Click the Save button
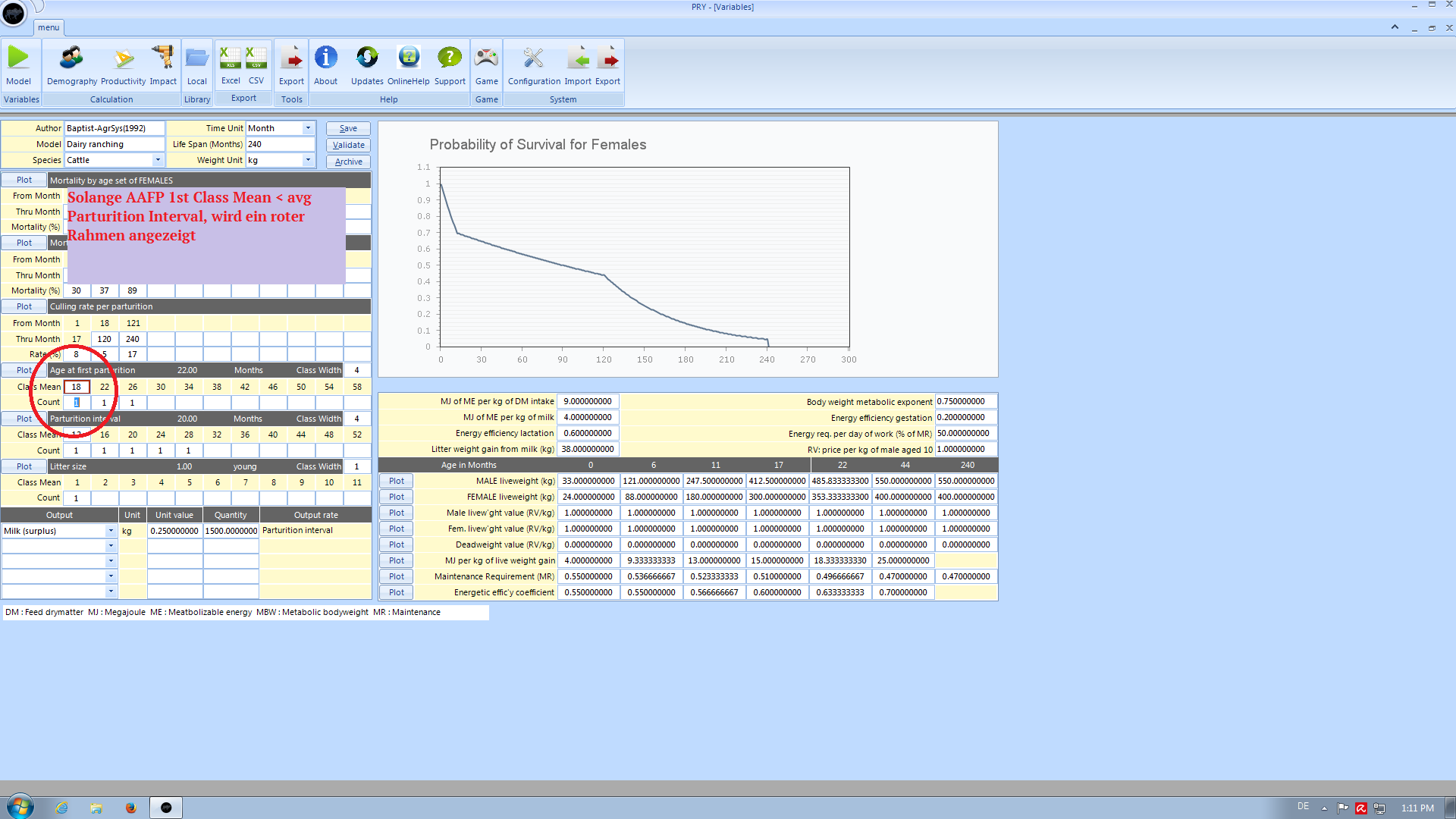The height and width of the screenshot is (819, 1456). tap(348, 128)
